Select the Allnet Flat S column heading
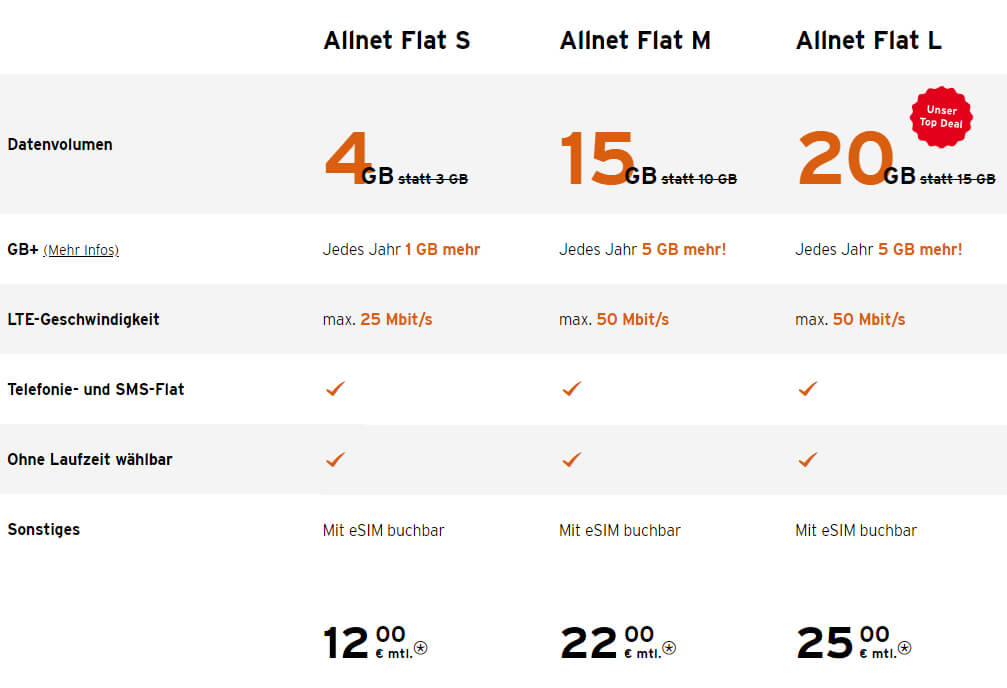 click(x=396, y=41)
